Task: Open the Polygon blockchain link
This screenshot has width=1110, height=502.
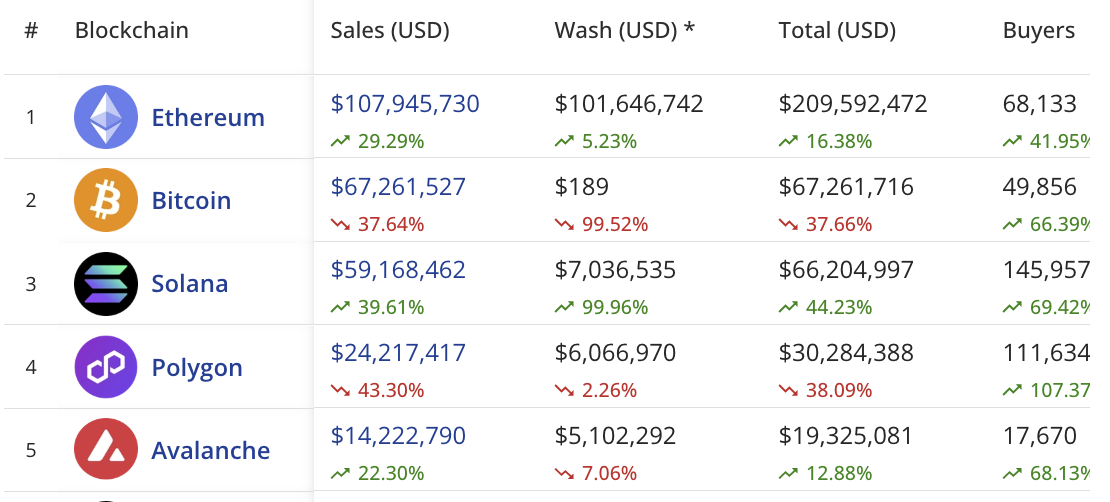Action: [x=197, y=367]
